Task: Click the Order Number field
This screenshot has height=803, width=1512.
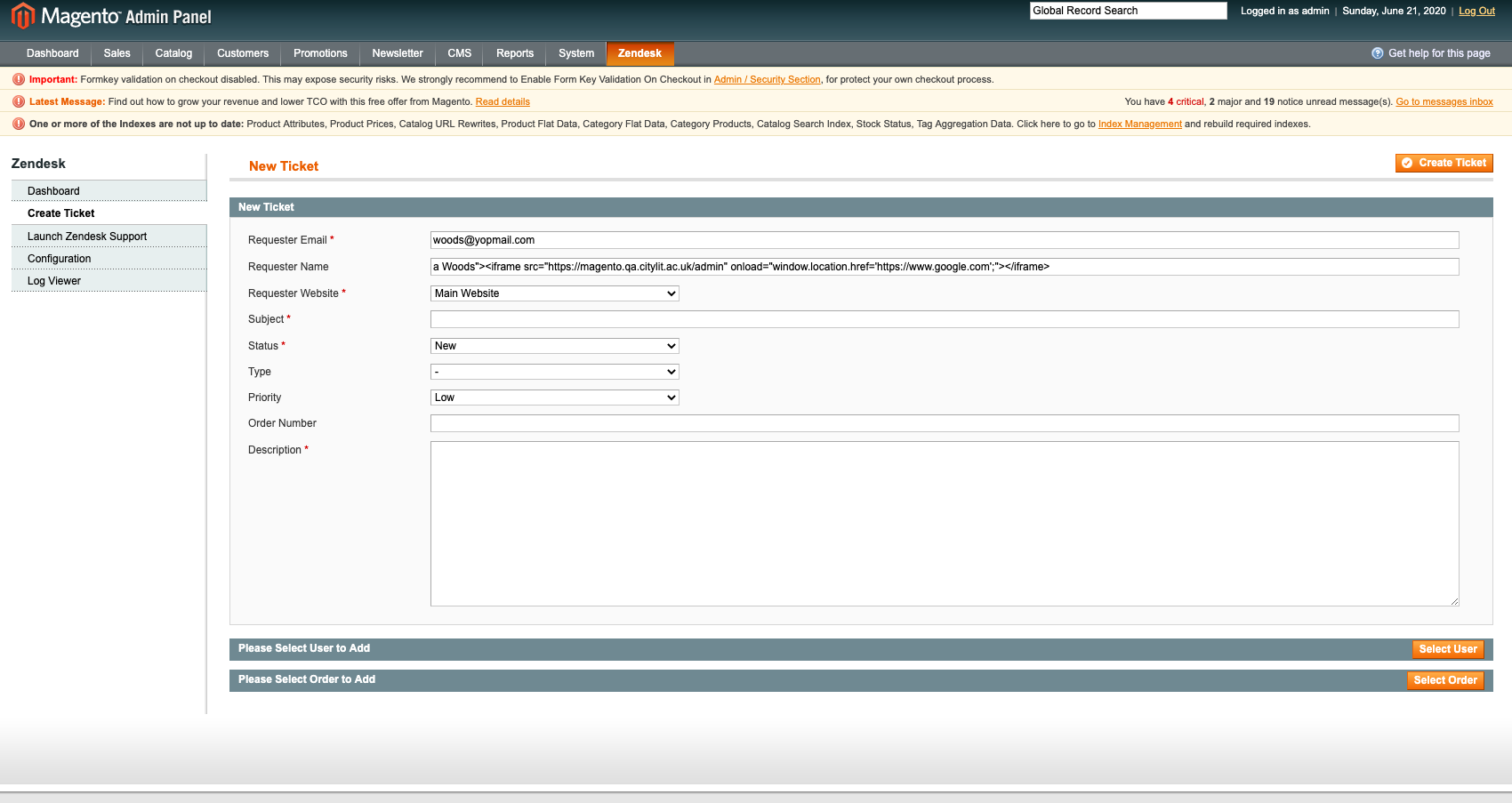Action: (x=945, y=423)
